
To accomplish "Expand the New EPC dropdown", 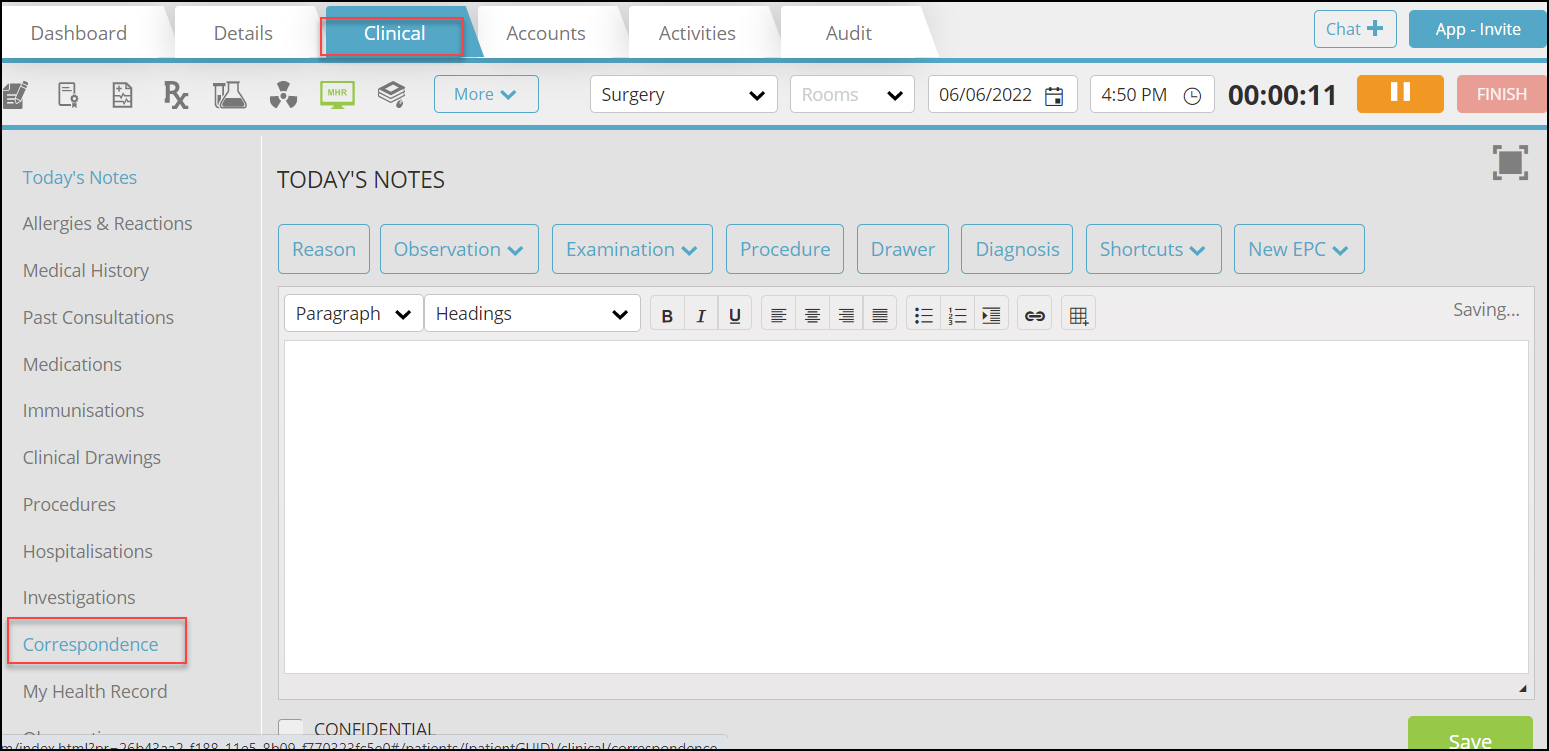I will [x=1299, y=249].
